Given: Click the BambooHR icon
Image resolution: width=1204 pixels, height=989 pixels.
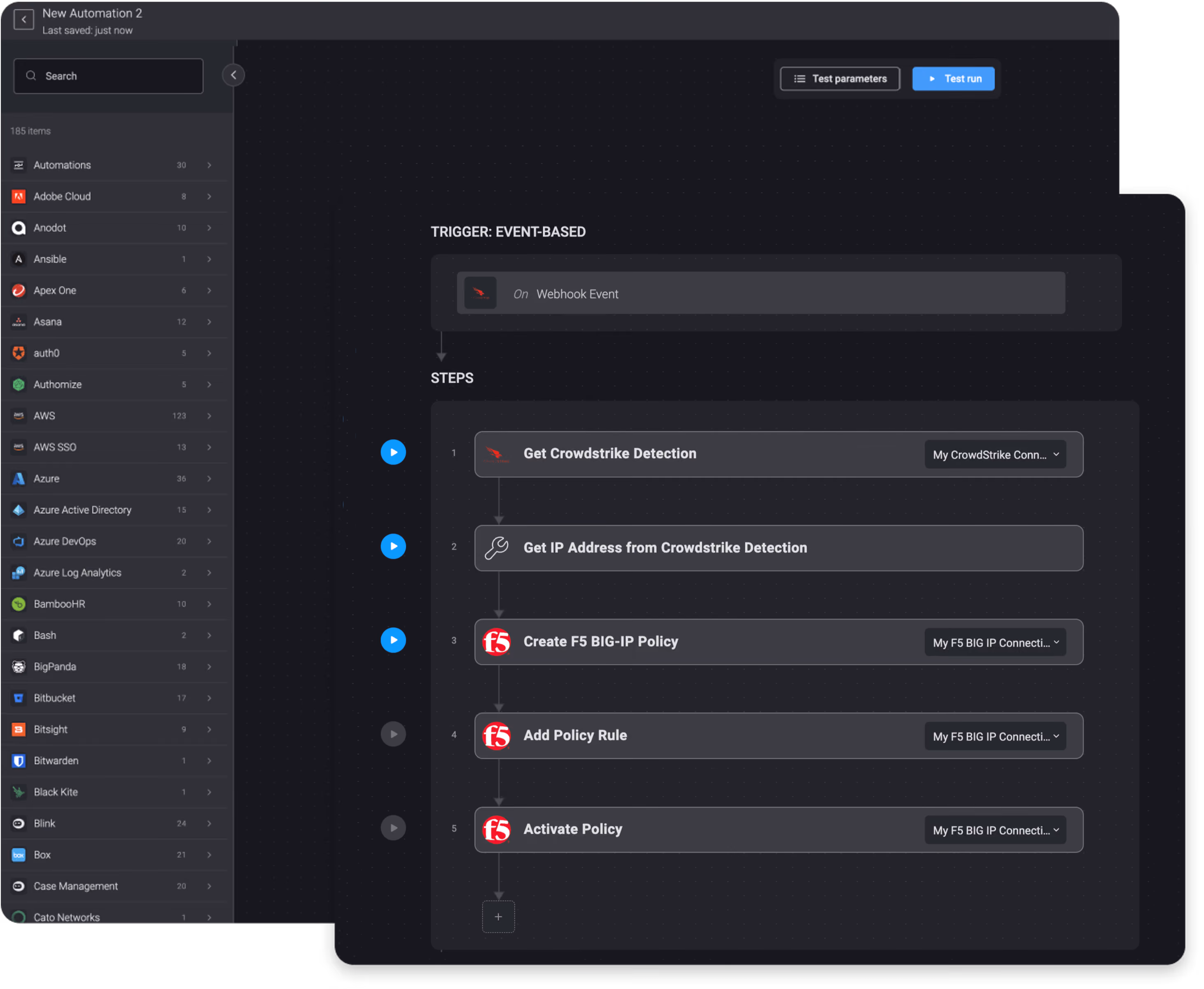Looking at the screenshot, I should coord(19,604).
